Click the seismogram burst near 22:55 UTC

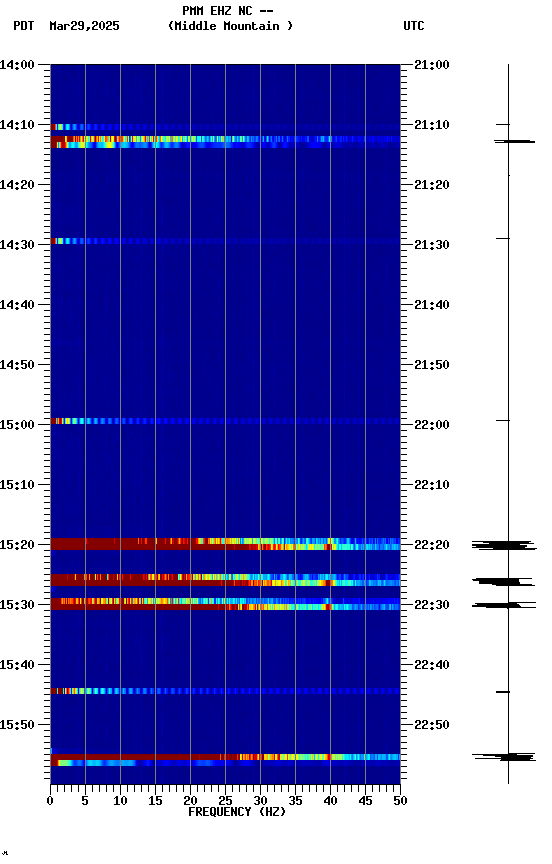504,757
